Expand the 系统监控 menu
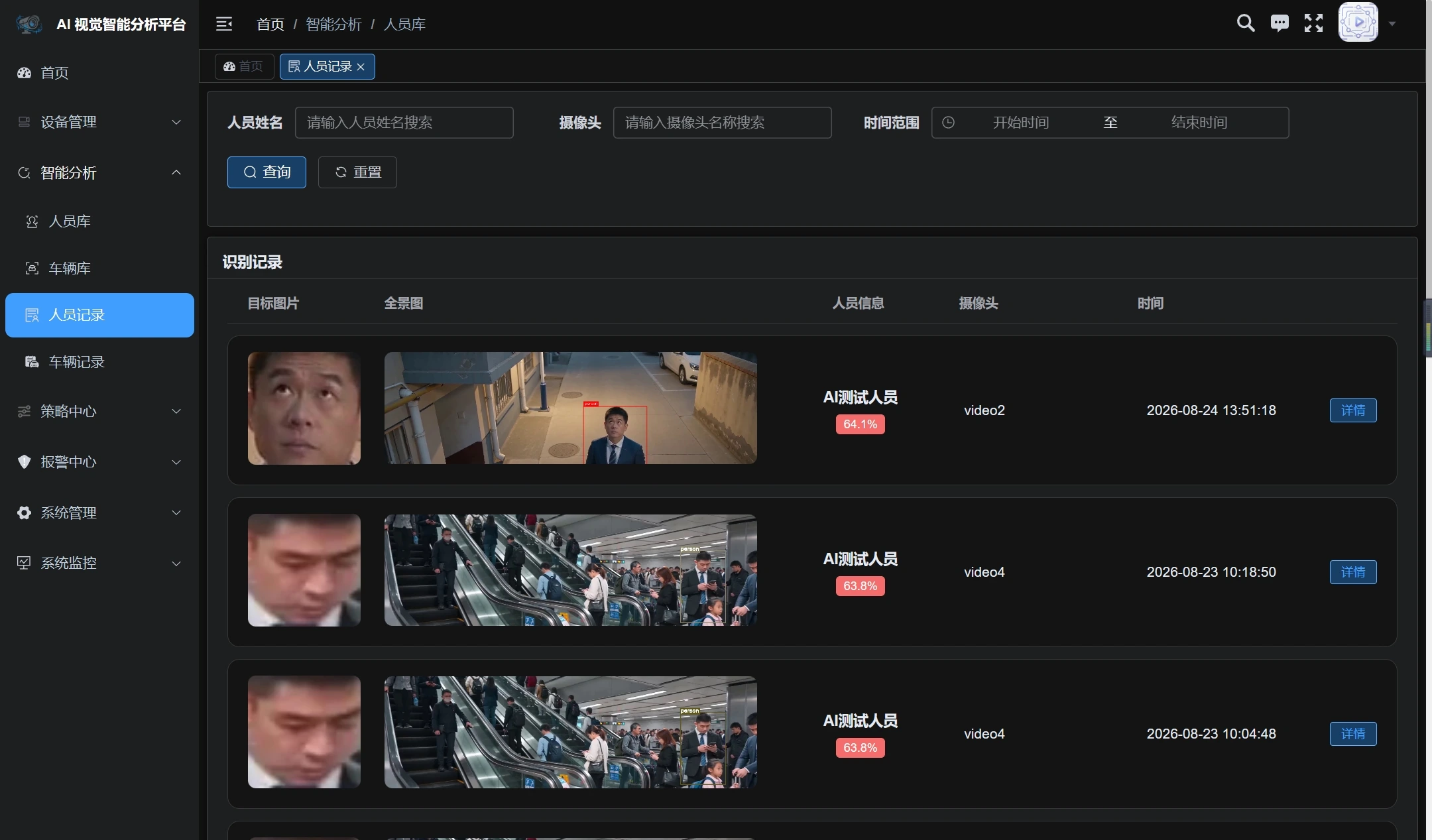This screenshot has width=1432, height=840. point(99,564)
